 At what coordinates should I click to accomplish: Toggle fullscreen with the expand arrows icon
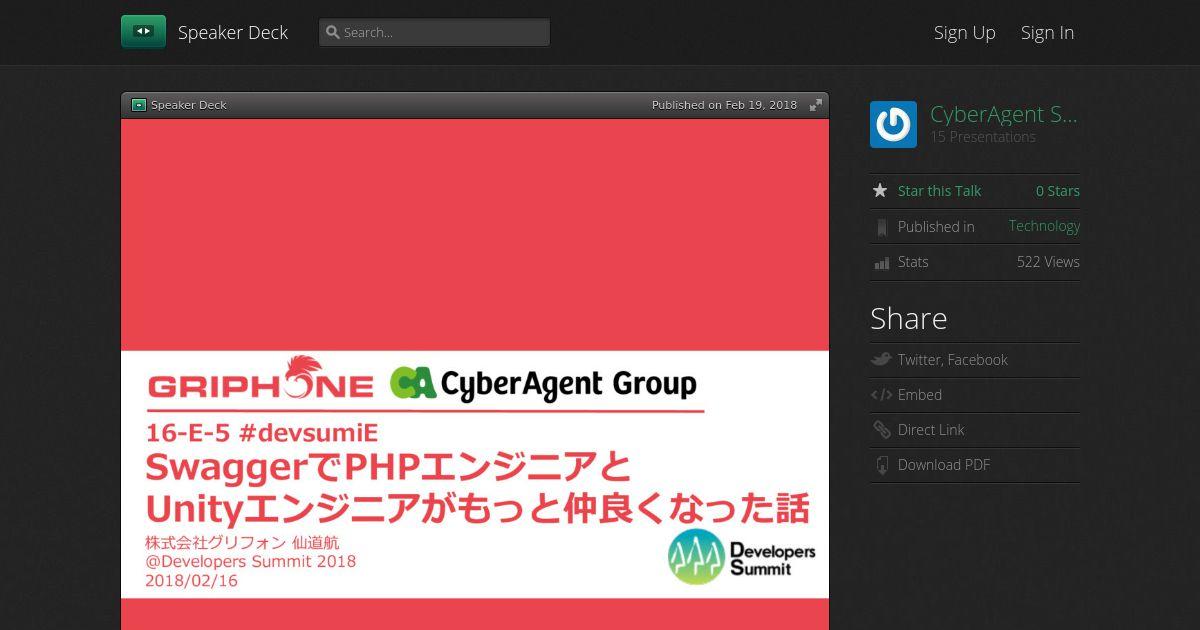click(x=816, y=104)
